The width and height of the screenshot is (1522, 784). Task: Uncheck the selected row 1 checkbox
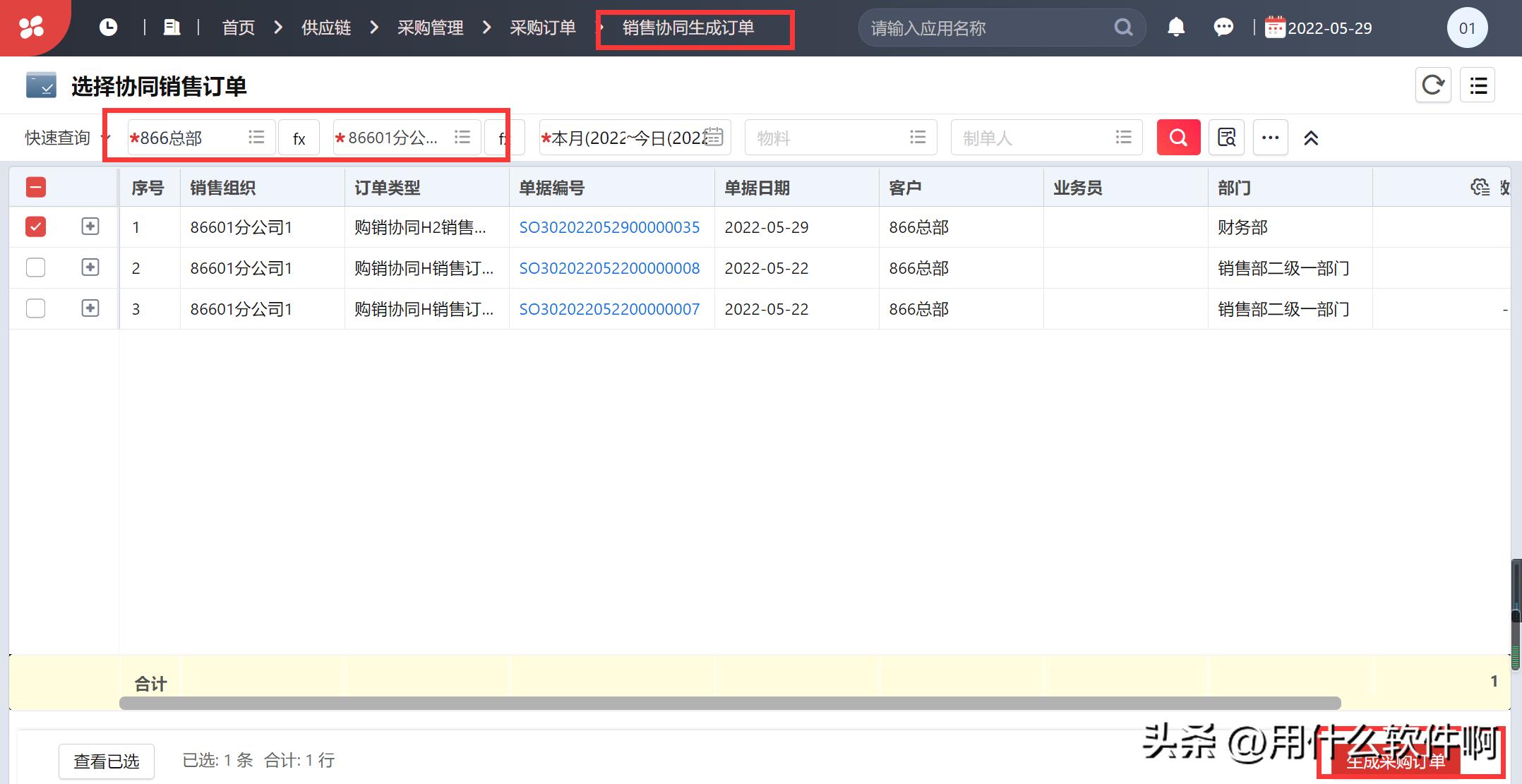(35, 227)
